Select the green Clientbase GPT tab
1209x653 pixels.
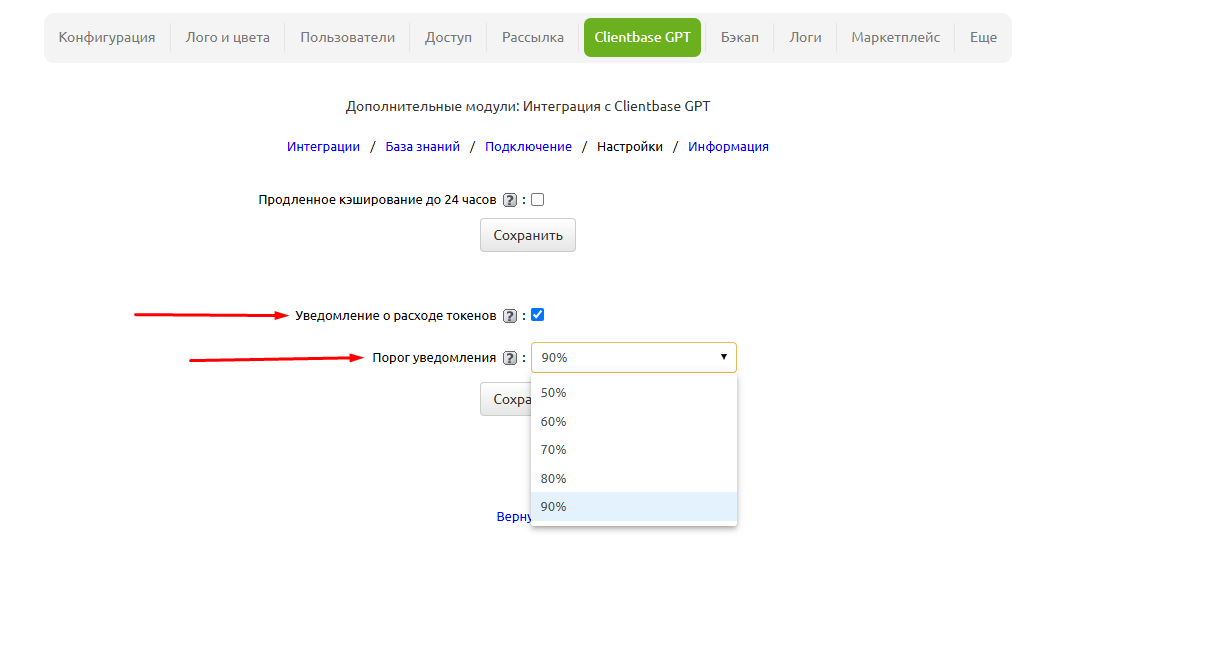tap(642, 38)
